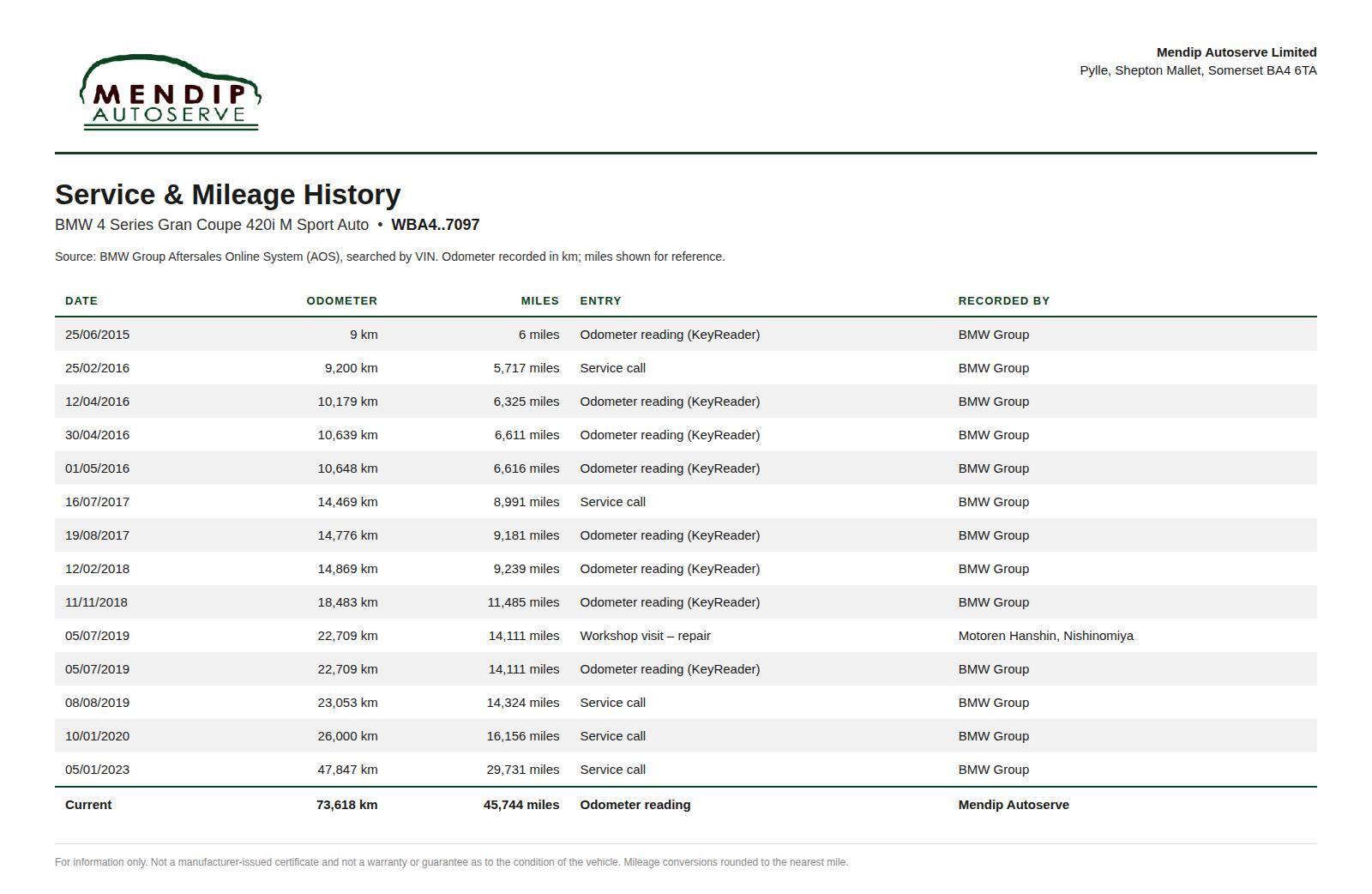
Task: Click the 11,485 miles value
Action: click(x=523, y=602)
